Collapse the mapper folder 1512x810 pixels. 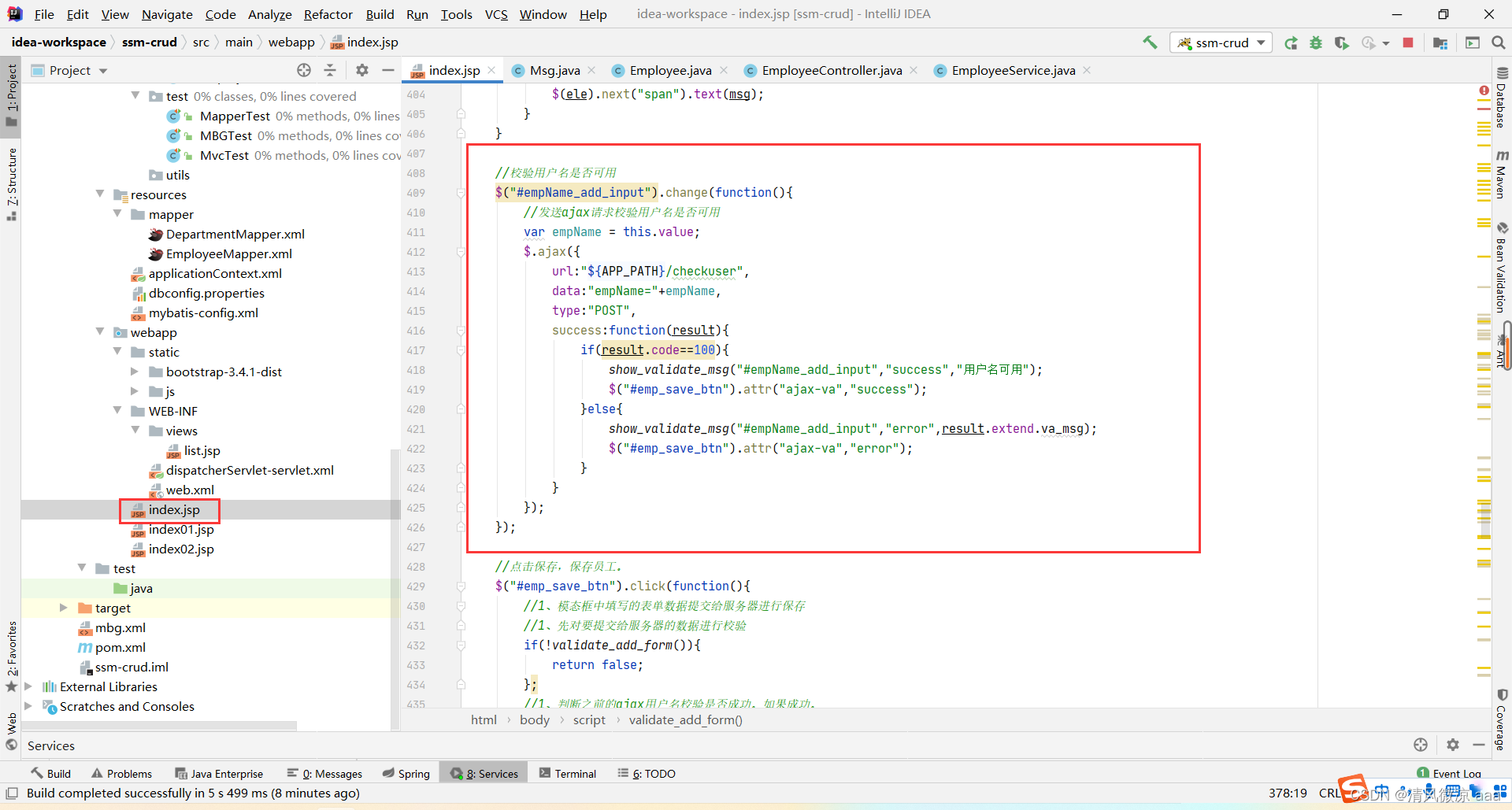pyautogui.click(x=117, y=213)
